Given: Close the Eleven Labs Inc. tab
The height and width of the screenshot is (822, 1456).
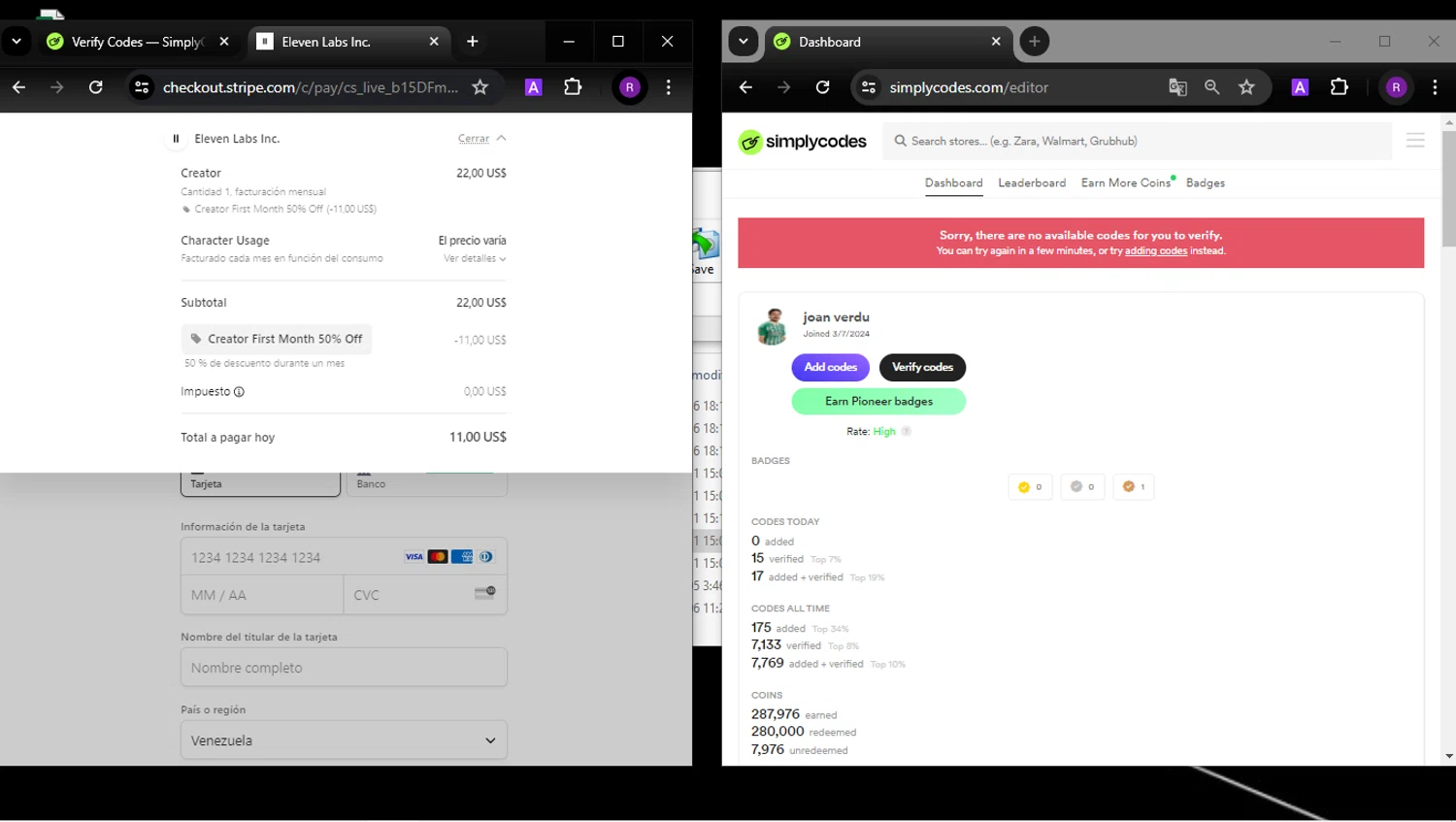Looking at the screenshot, I should click(434, 42).
